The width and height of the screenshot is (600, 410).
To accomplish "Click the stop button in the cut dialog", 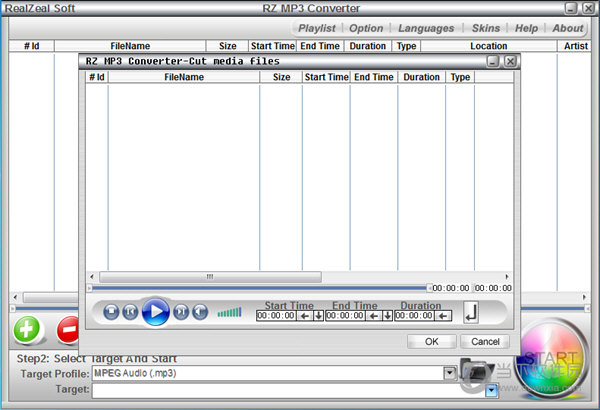I will (x=111, y=312).
